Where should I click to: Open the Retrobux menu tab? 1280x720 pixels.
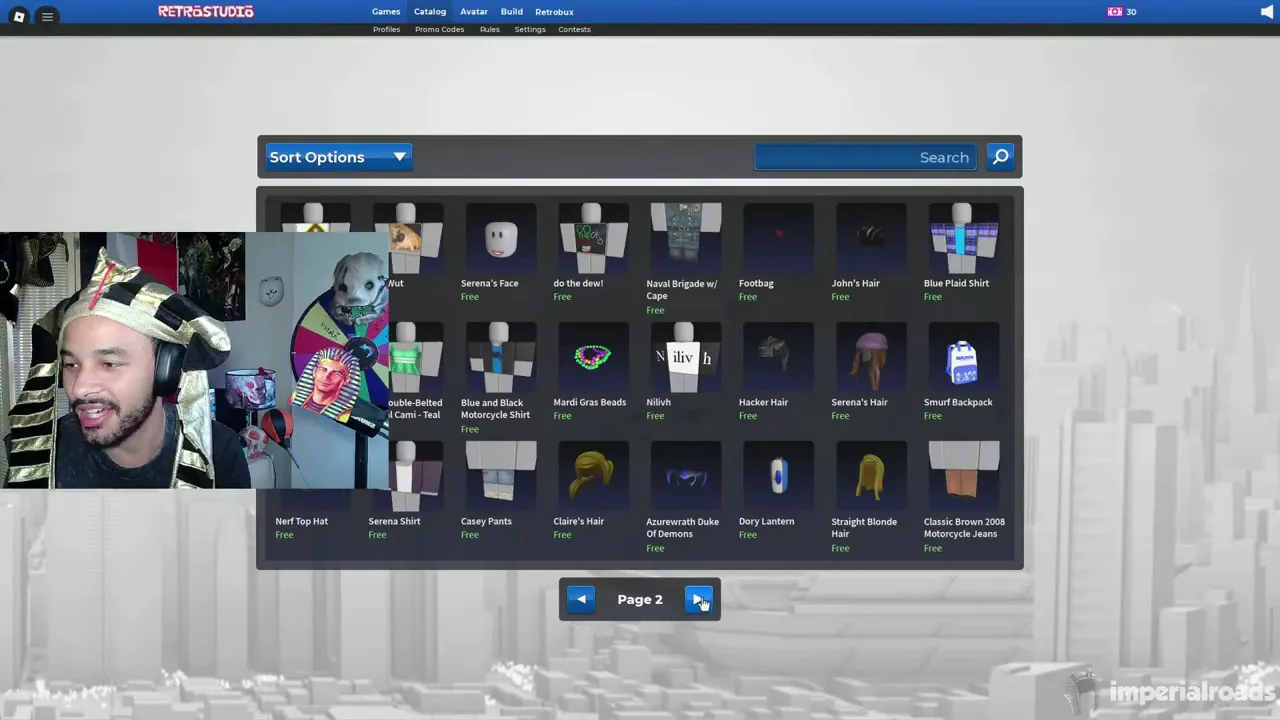click(554, 12)
